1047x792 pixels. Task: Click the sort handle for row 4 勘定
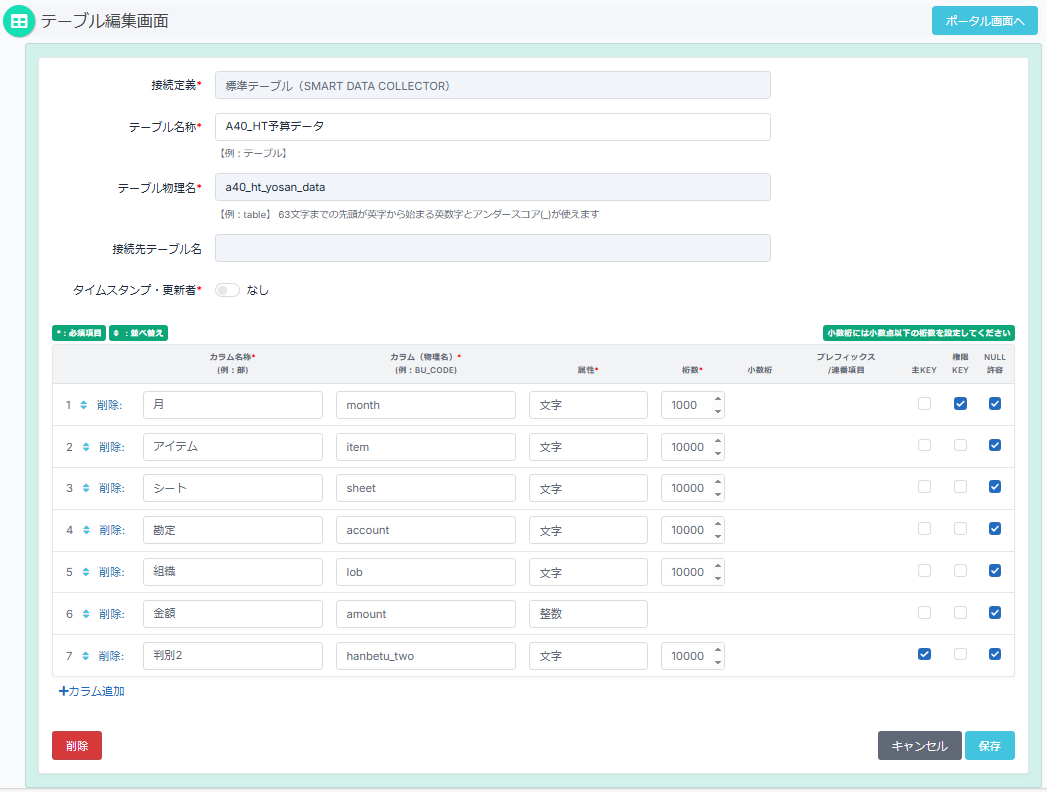click(86, 530)
